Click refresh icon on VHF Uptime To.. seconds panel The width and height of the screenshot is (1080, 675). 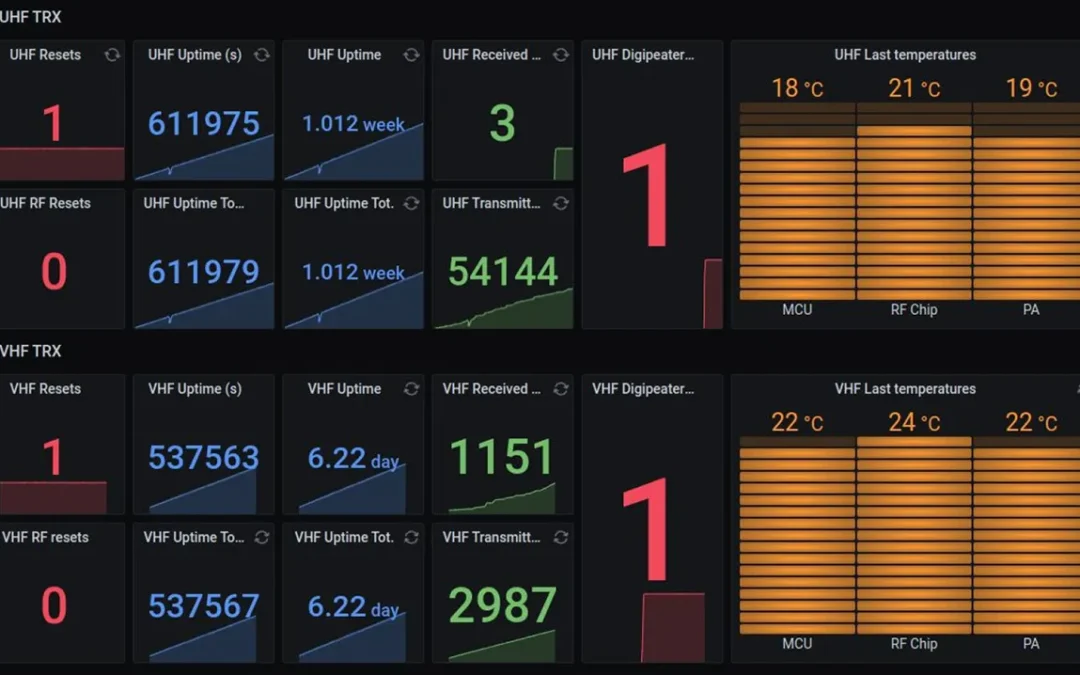[262, 537]
